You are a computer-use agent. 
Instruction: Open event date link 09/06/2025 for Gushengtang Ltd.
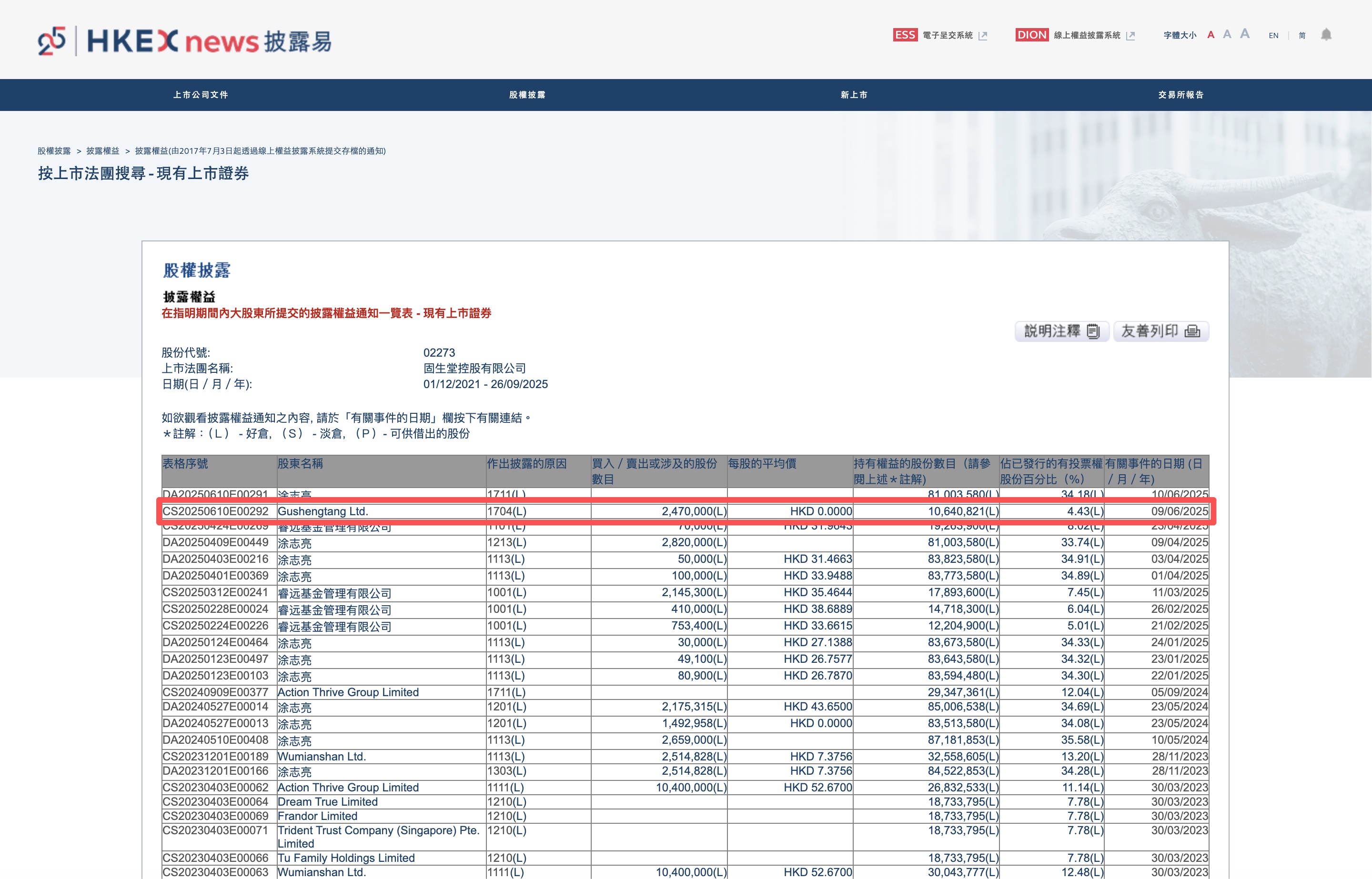pyautogui.click(x=1179, y=511)
